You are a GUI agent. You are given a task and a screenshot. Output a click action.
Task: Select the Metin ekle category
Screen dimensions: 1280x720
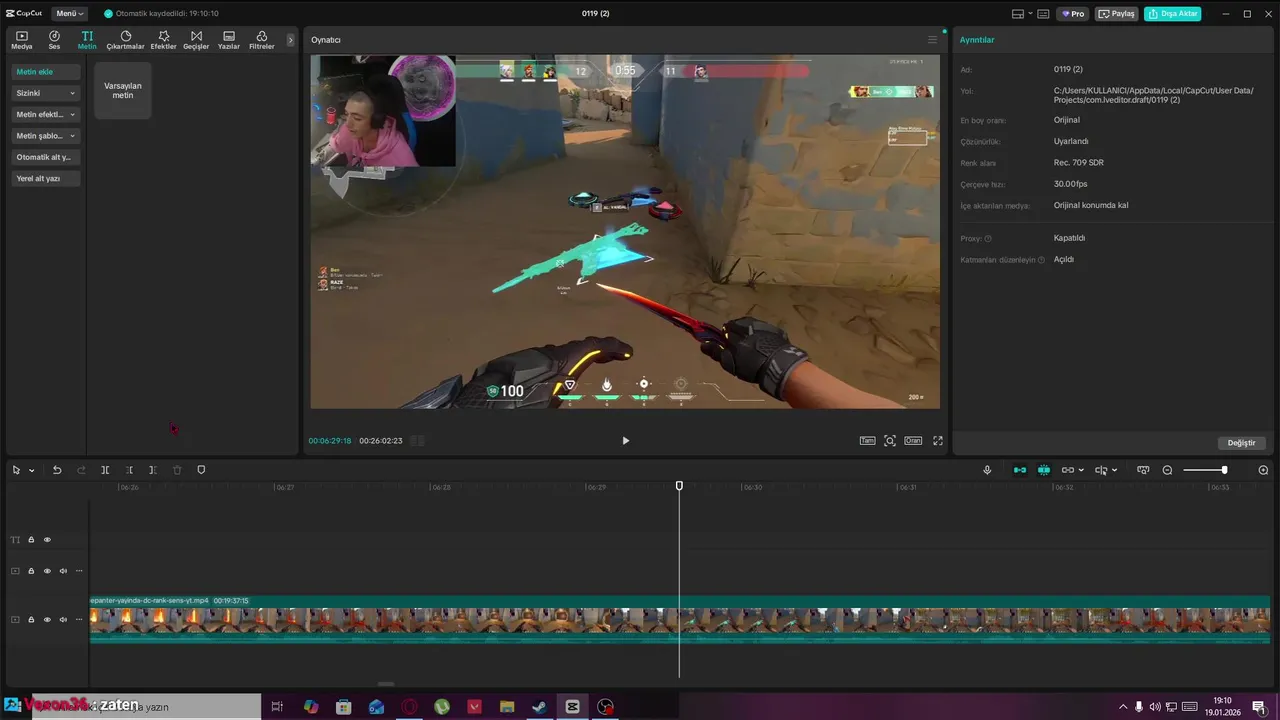(46, 72)
